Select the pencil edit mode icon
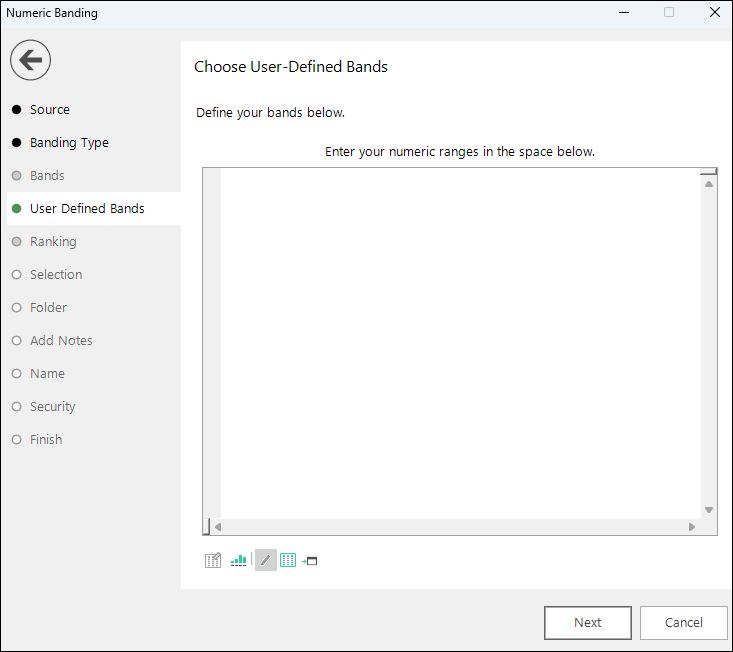The image size is (733, 652). click(x=266, y=560)
